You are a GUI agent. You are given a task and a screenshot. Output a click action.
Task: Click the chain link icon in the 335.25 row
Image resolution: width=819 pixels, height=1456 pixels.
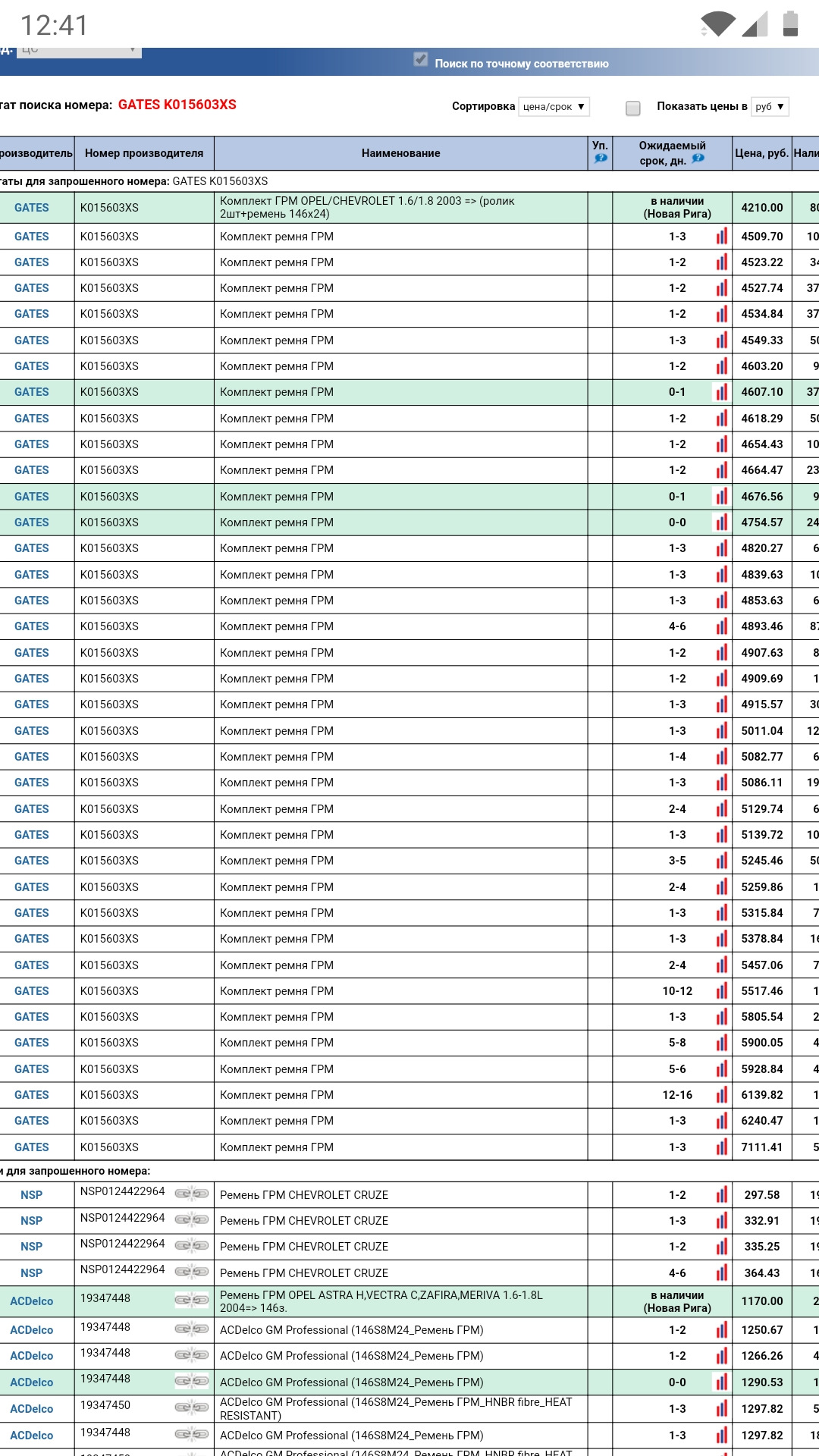pos(192,1245)
